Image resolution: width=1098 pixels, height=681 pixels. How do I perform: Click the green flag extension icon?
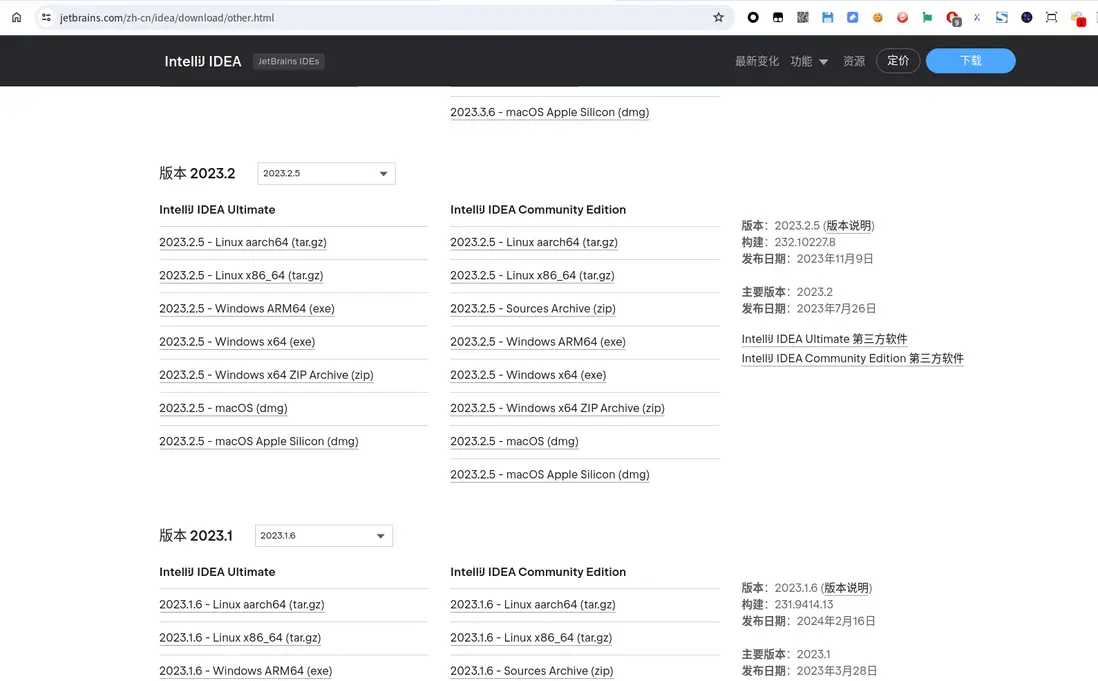[x=927, y=17]
